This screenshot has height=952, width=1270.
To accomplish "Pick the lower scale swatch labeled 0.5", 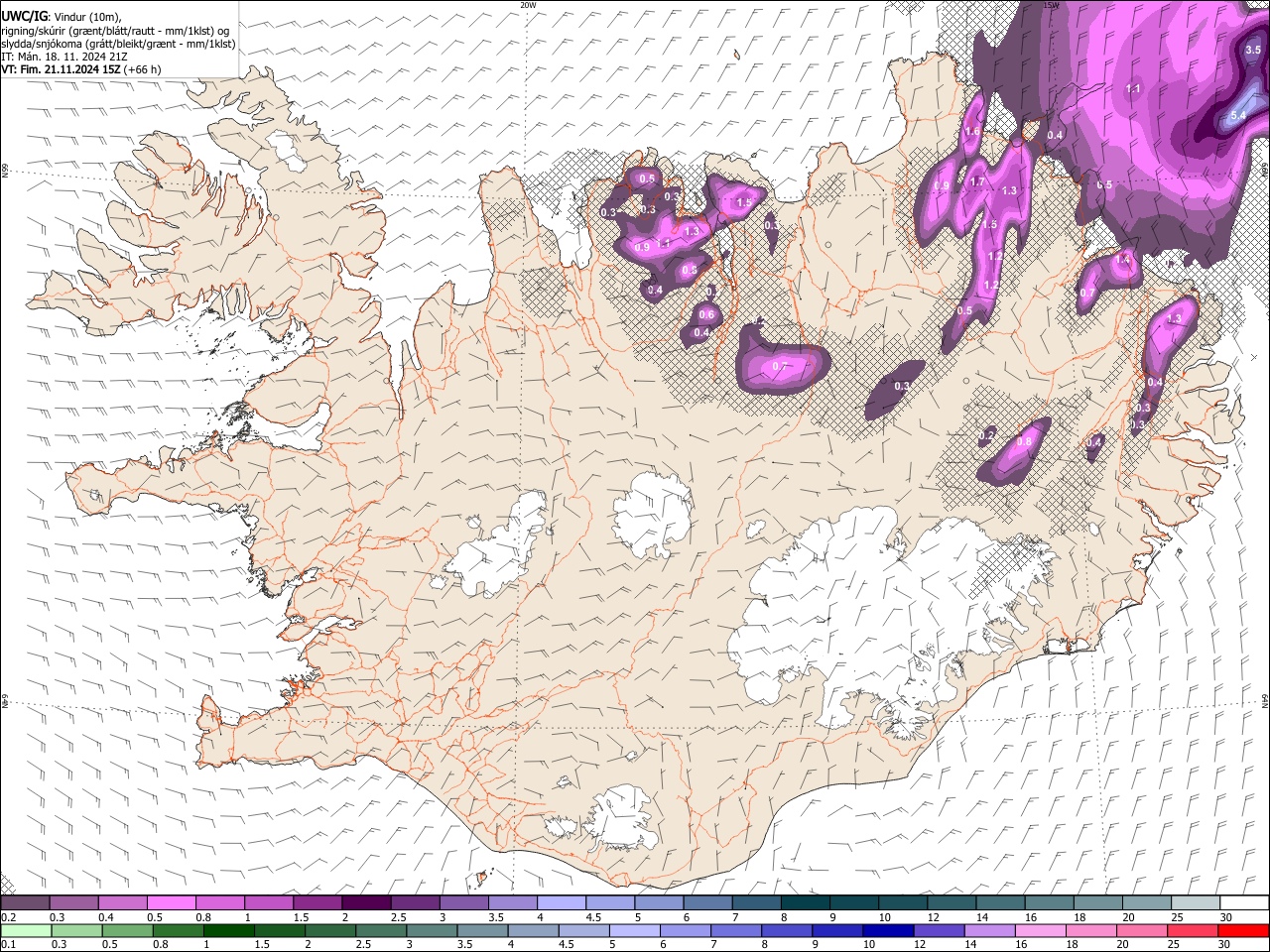I will pyautogui.click(x=127, y=930).
